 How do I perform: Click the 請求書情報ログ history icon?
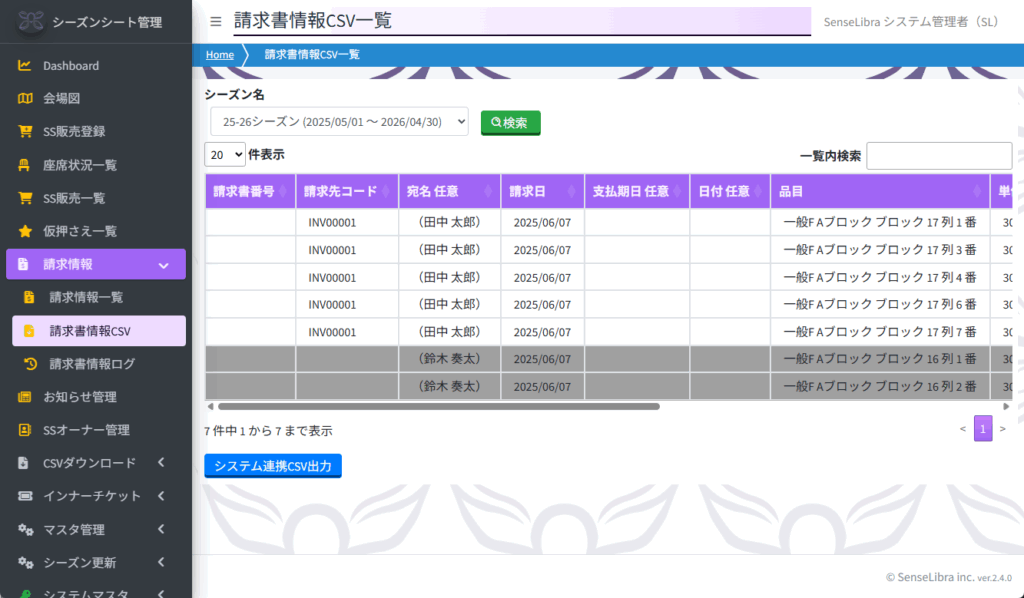pos(31,364)
